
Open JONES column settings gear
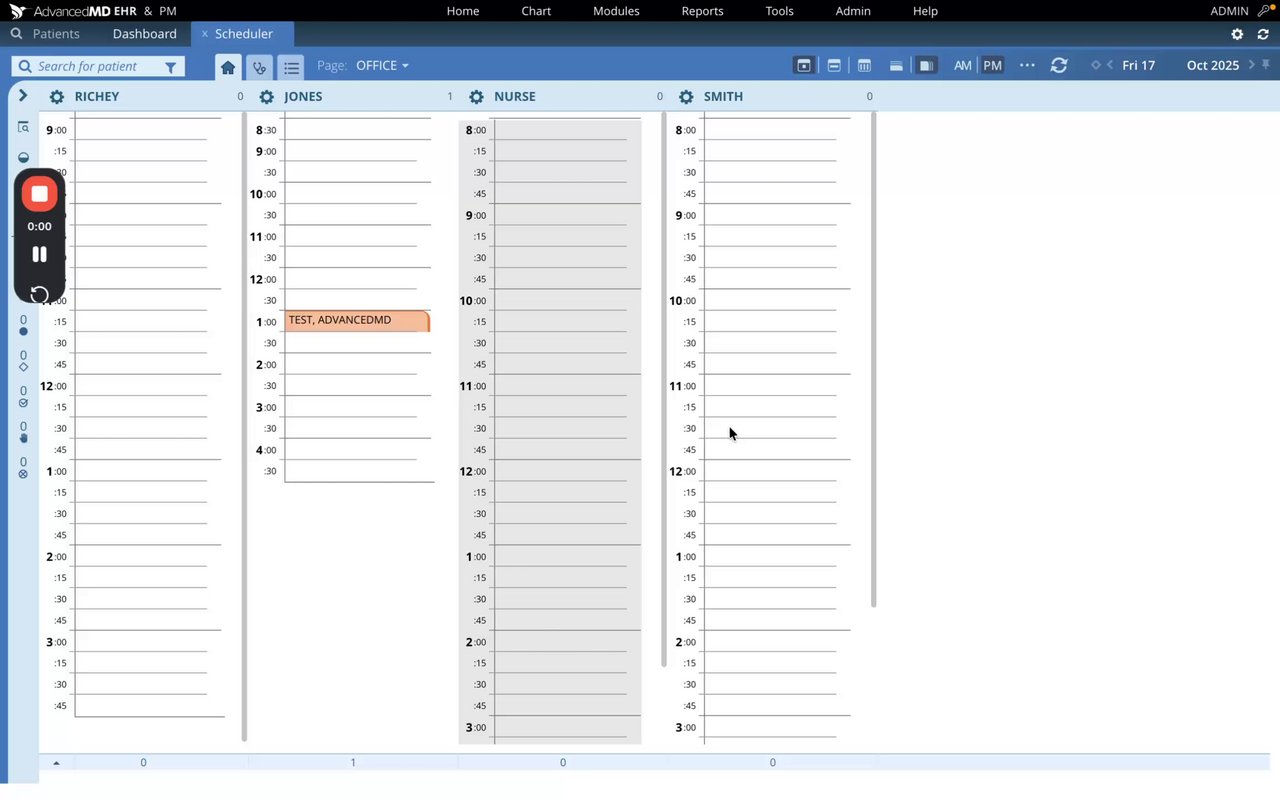click(x=266, y=97)
